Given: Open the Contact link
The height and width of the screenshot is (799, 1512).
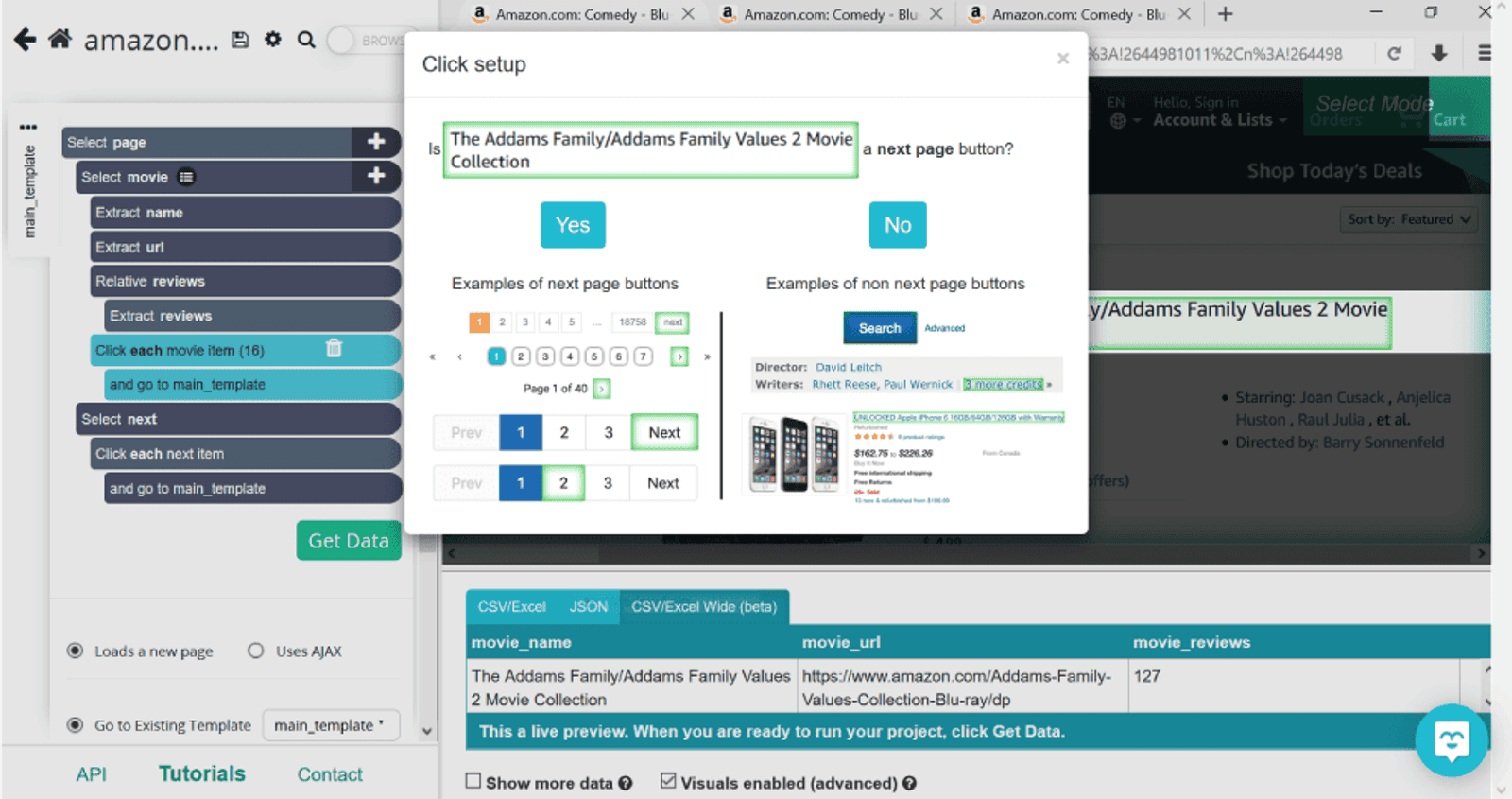Looking at the screenshot, I should [330, 774].
